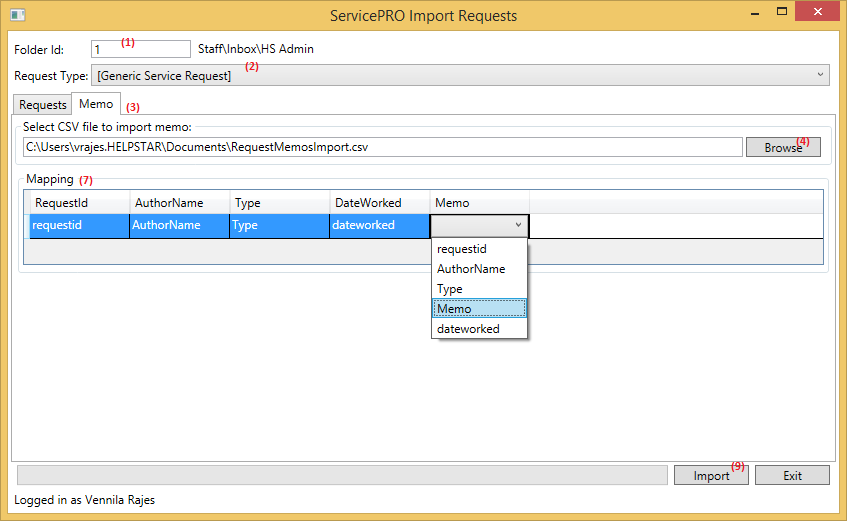847x521 pixels.
Task: Click the Browse button
Action: (783, 147)
